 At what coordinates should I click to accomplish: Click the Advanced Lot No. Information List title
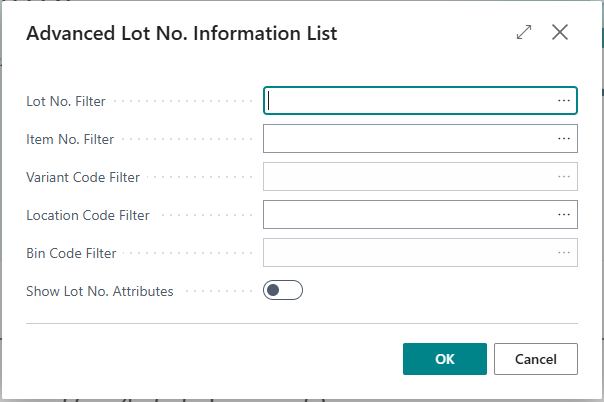[x=181, y=33]
